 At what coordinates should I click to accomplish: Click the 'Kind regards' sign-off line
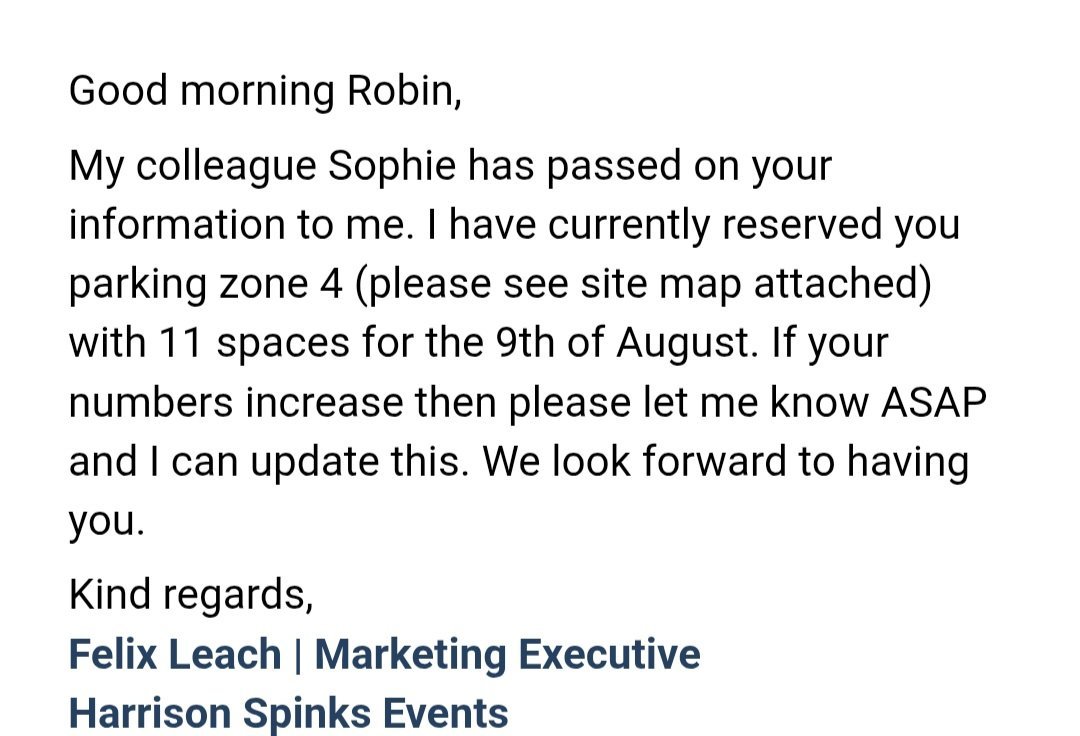point(191,595)
